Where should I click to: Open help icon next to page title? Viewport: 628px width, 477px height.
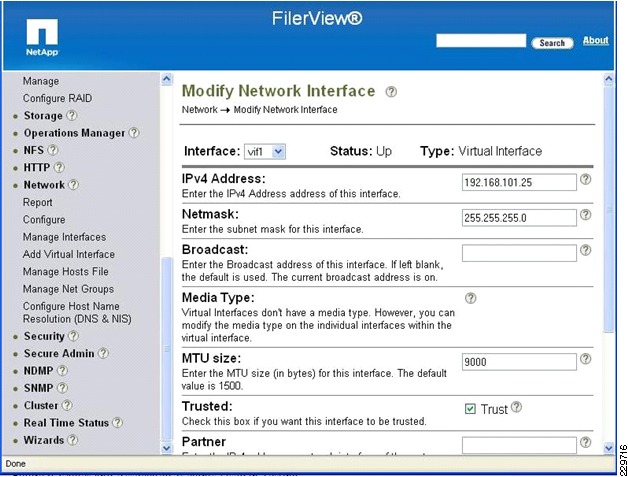[391, 92]
